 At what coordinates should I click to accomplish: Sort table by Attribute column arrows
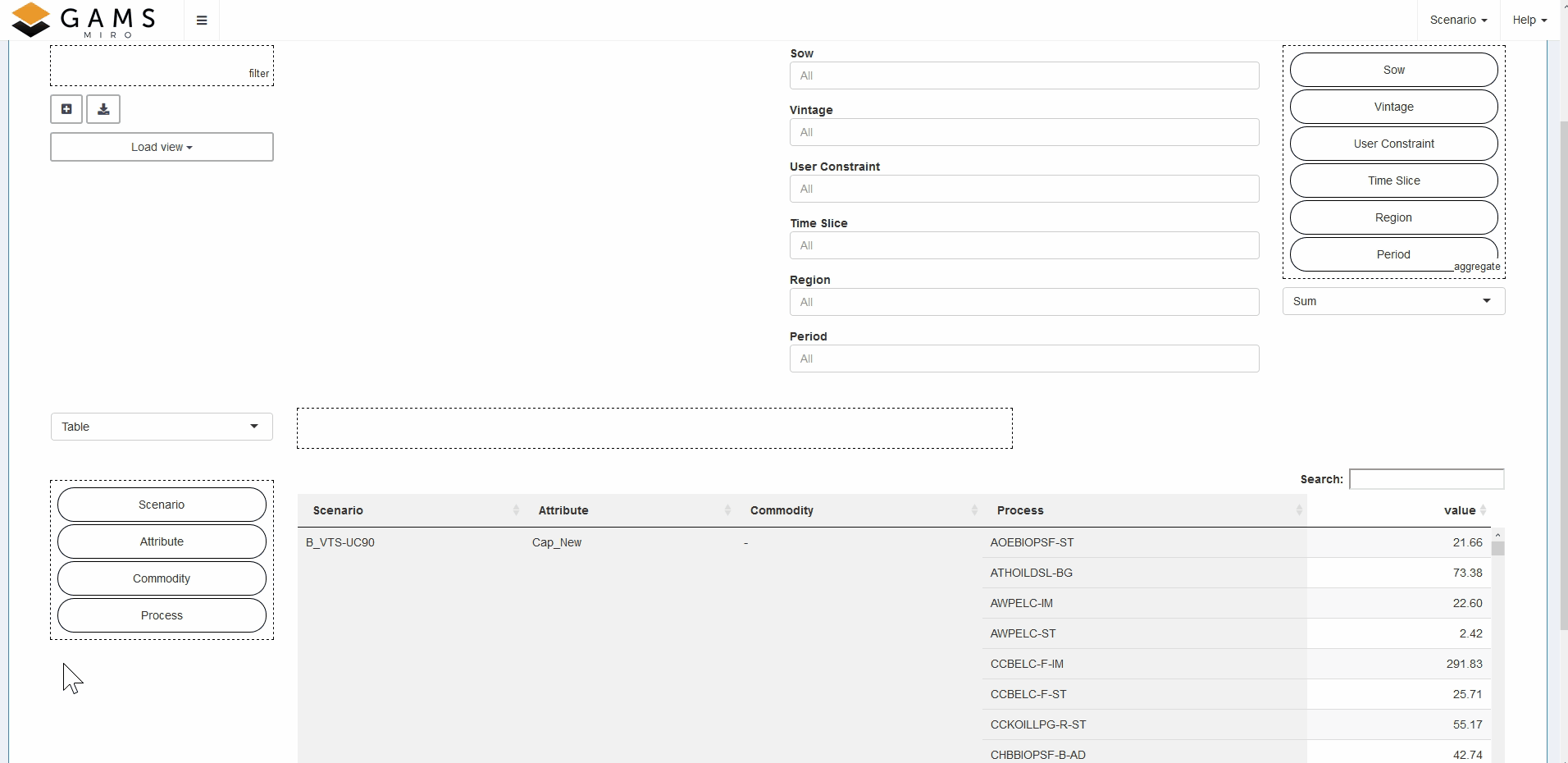coord(727,510)
